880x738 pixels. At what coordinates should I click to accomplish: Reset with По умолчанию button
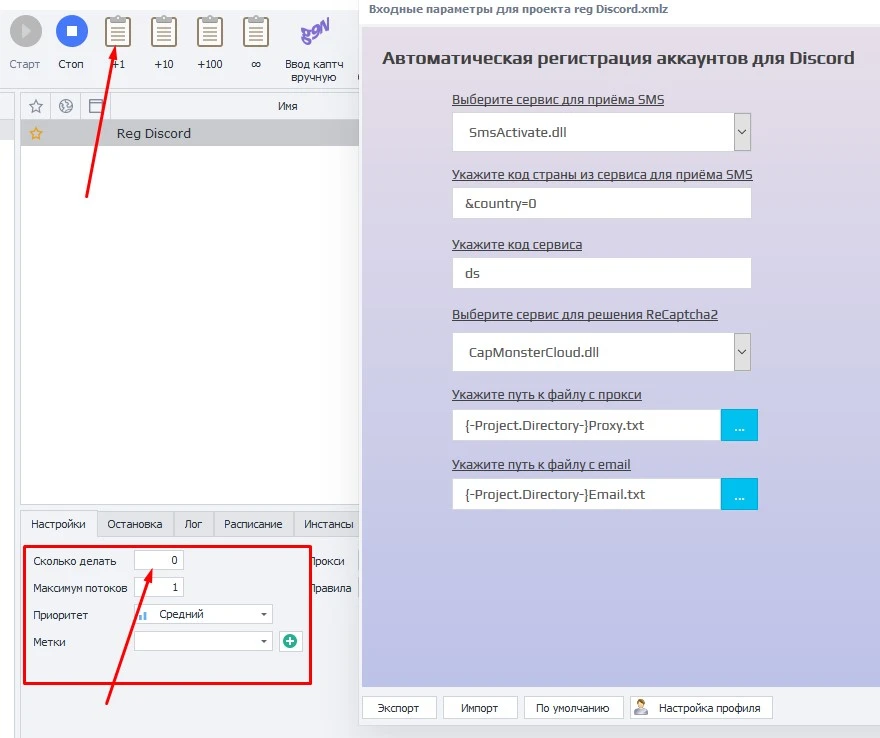click(573, 708)
